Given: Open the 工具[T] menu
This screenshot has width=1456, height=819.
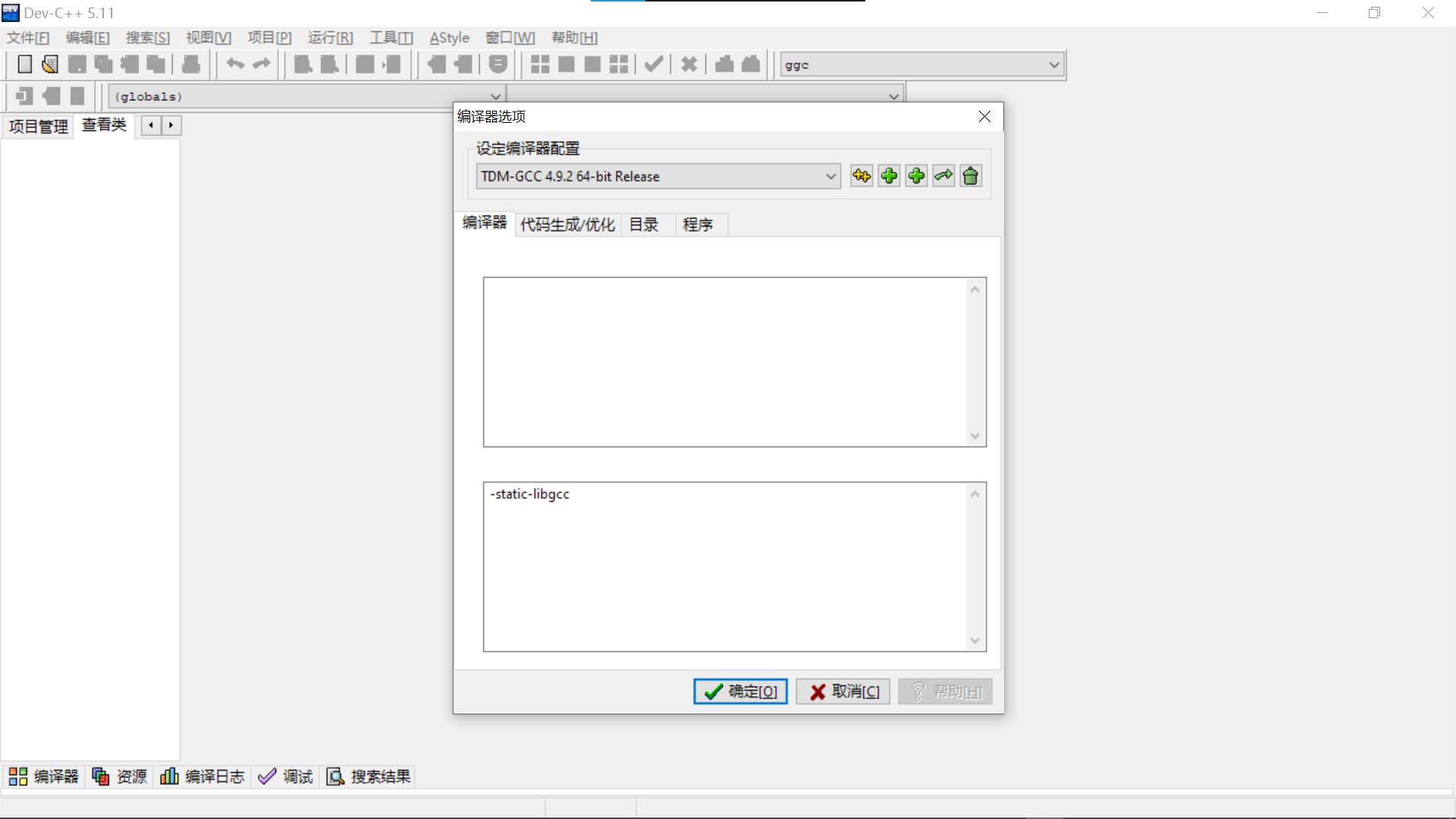Looking at the screenshot, I should coord(391,38).
